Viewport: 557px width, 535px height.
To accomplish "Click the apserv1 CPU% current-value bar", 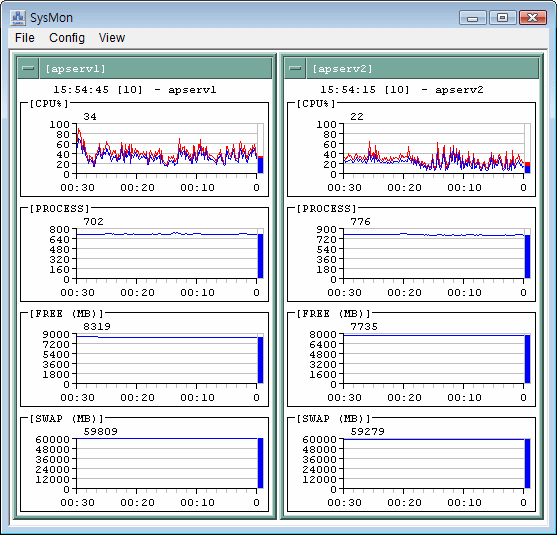I will 260,164.
